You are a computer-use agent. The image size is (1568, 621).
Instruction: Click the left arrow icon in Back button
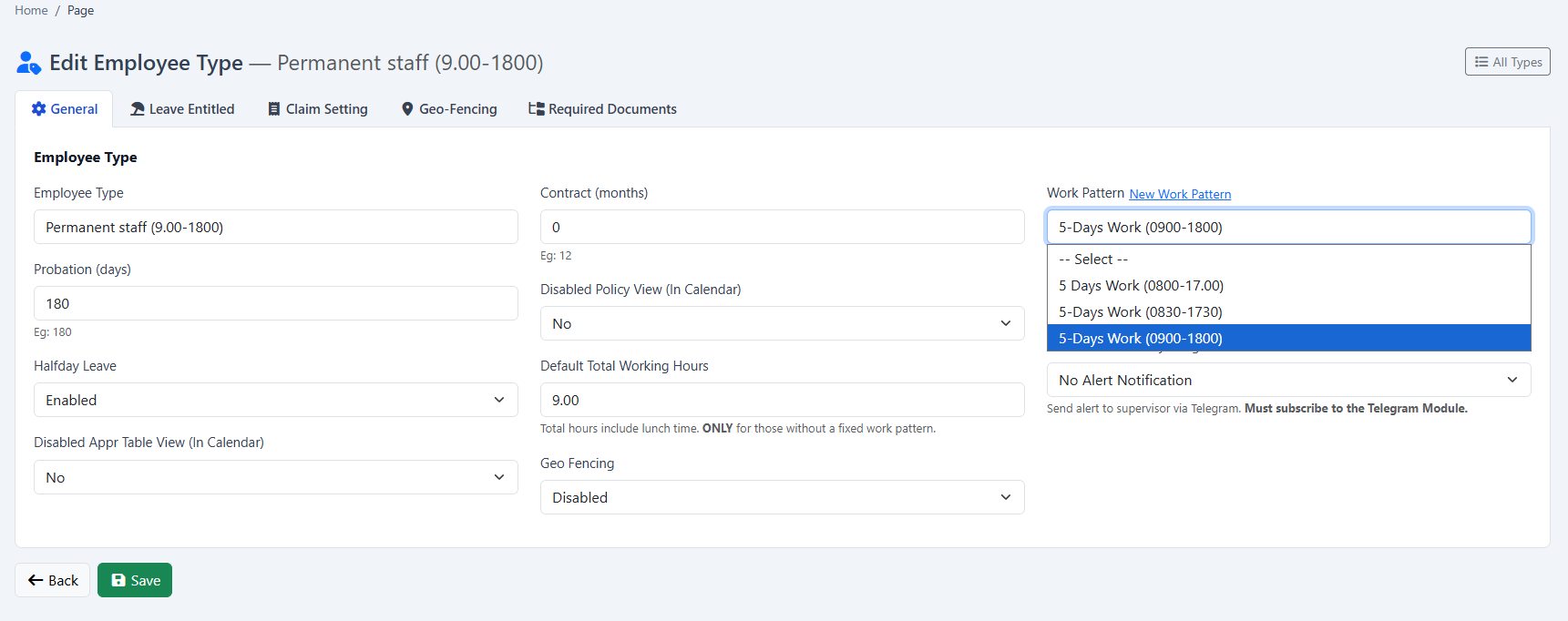coord(36,580)
